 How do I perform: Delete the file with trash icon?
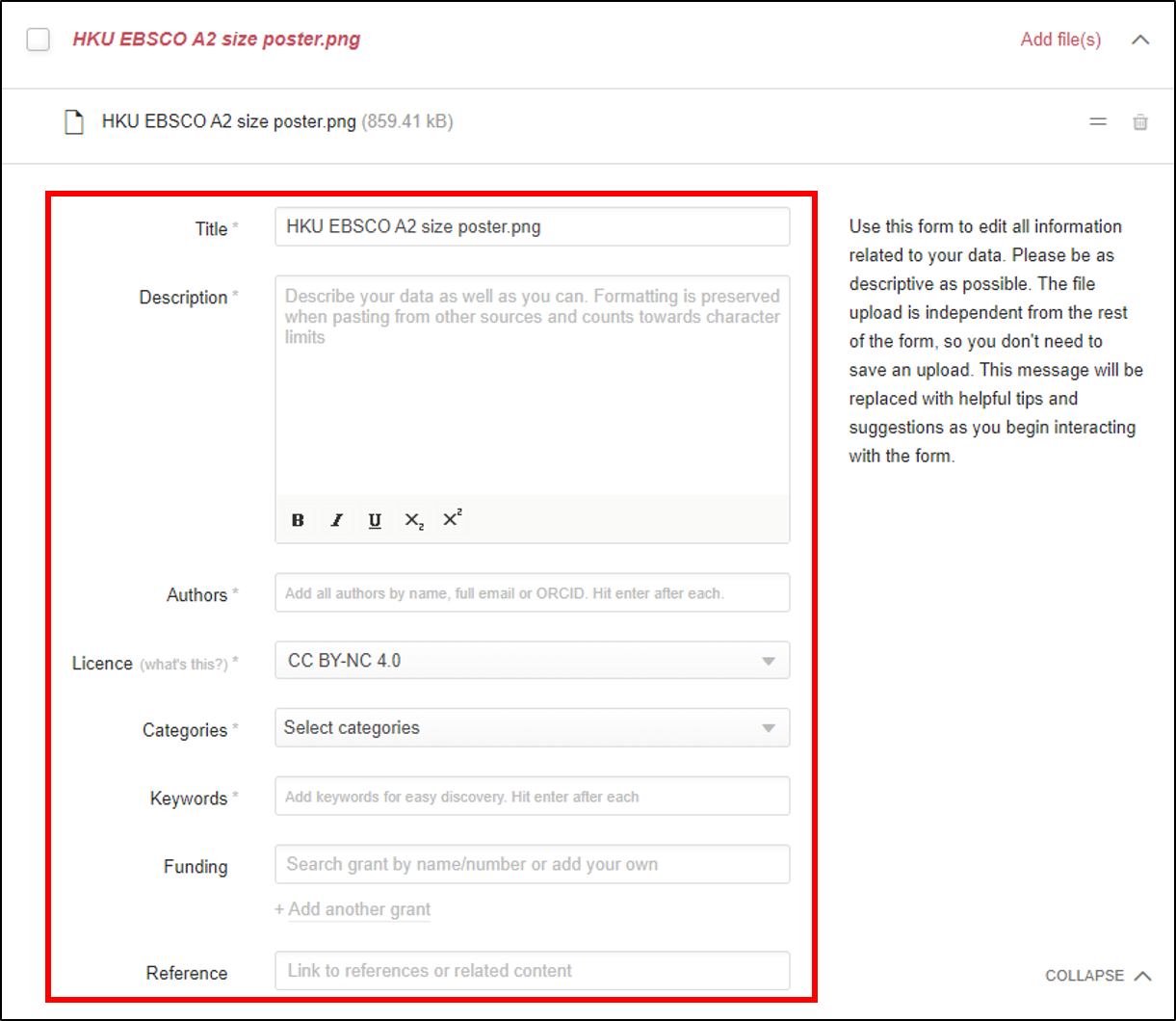[1140, 122]
